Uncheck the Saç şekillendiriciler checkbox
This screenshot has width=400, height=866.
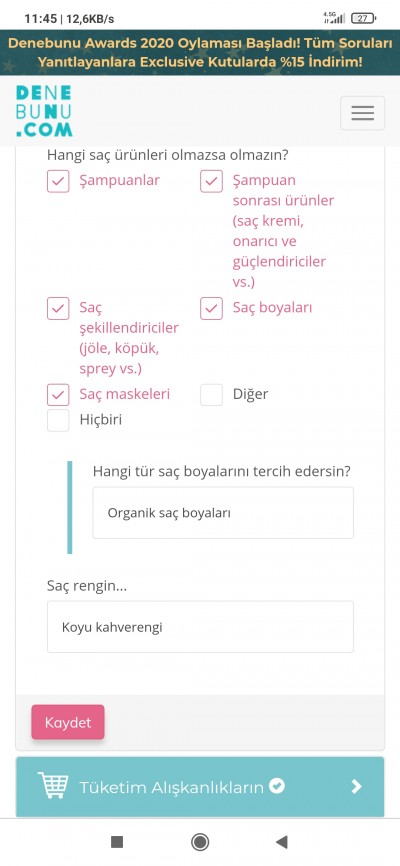pos(58,309)
